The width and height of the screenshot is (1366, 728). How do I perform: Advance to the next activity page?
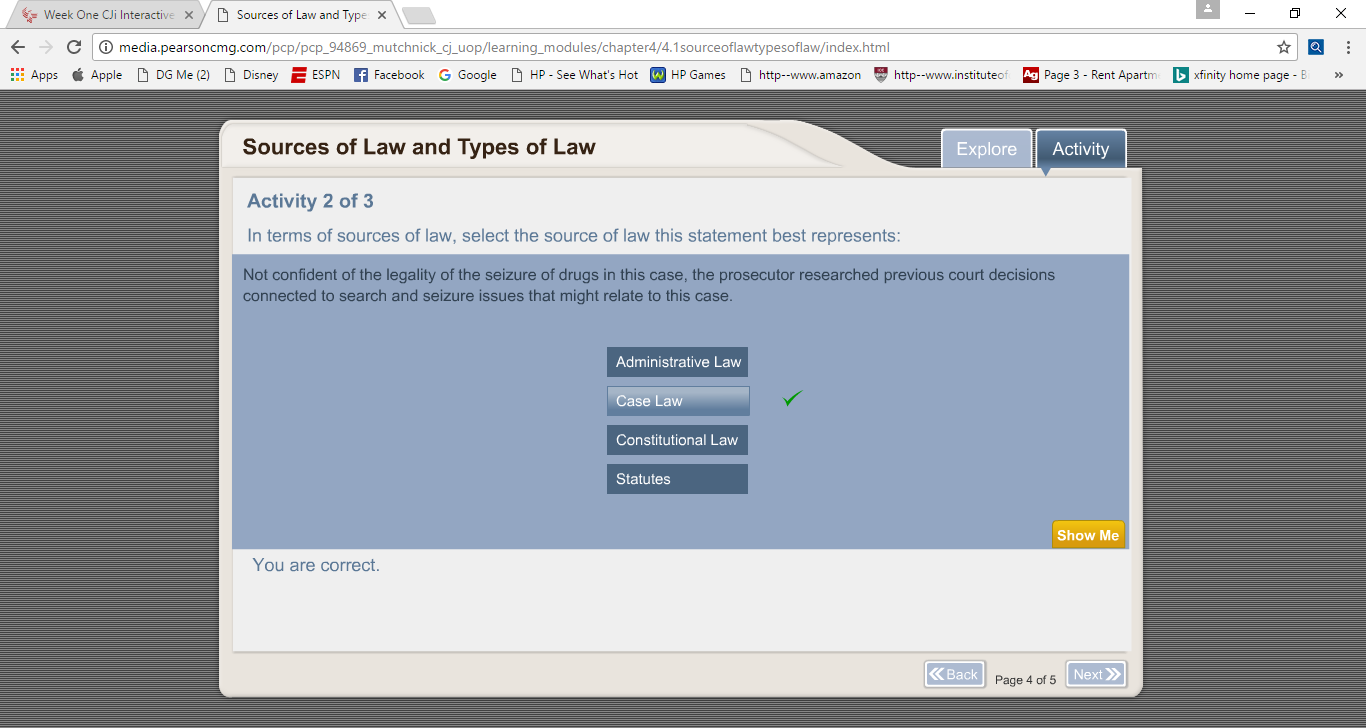click(x=1095, y=673)
